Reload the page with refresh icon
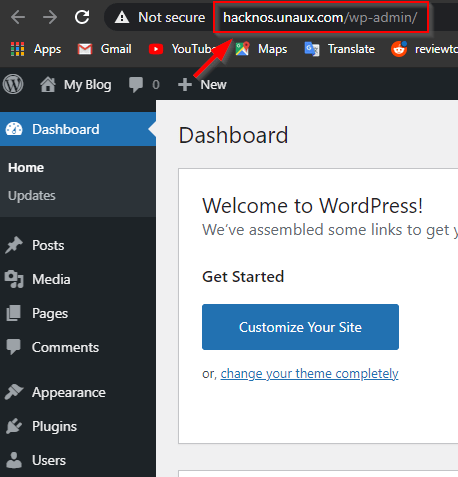 (82, 17)
